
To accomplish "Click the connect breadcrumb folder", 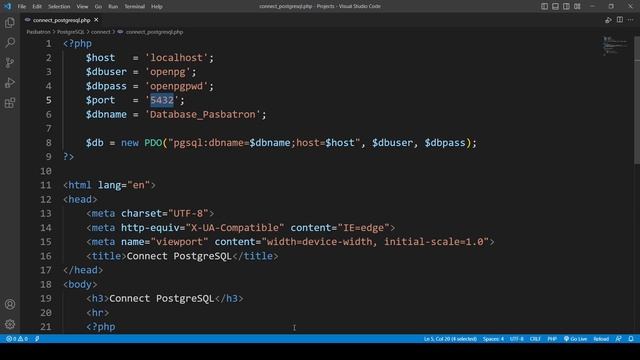I will tap(100, 32).
